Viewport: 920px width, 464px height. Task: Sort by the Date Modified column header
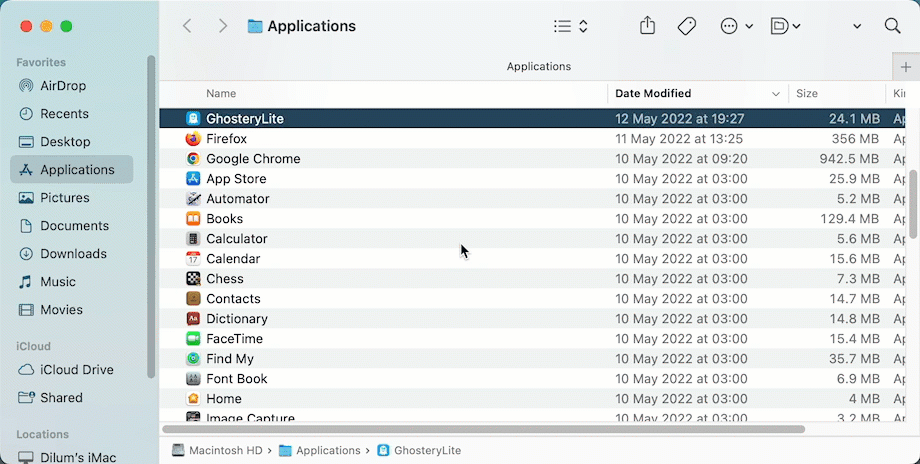tap(653, 93)
